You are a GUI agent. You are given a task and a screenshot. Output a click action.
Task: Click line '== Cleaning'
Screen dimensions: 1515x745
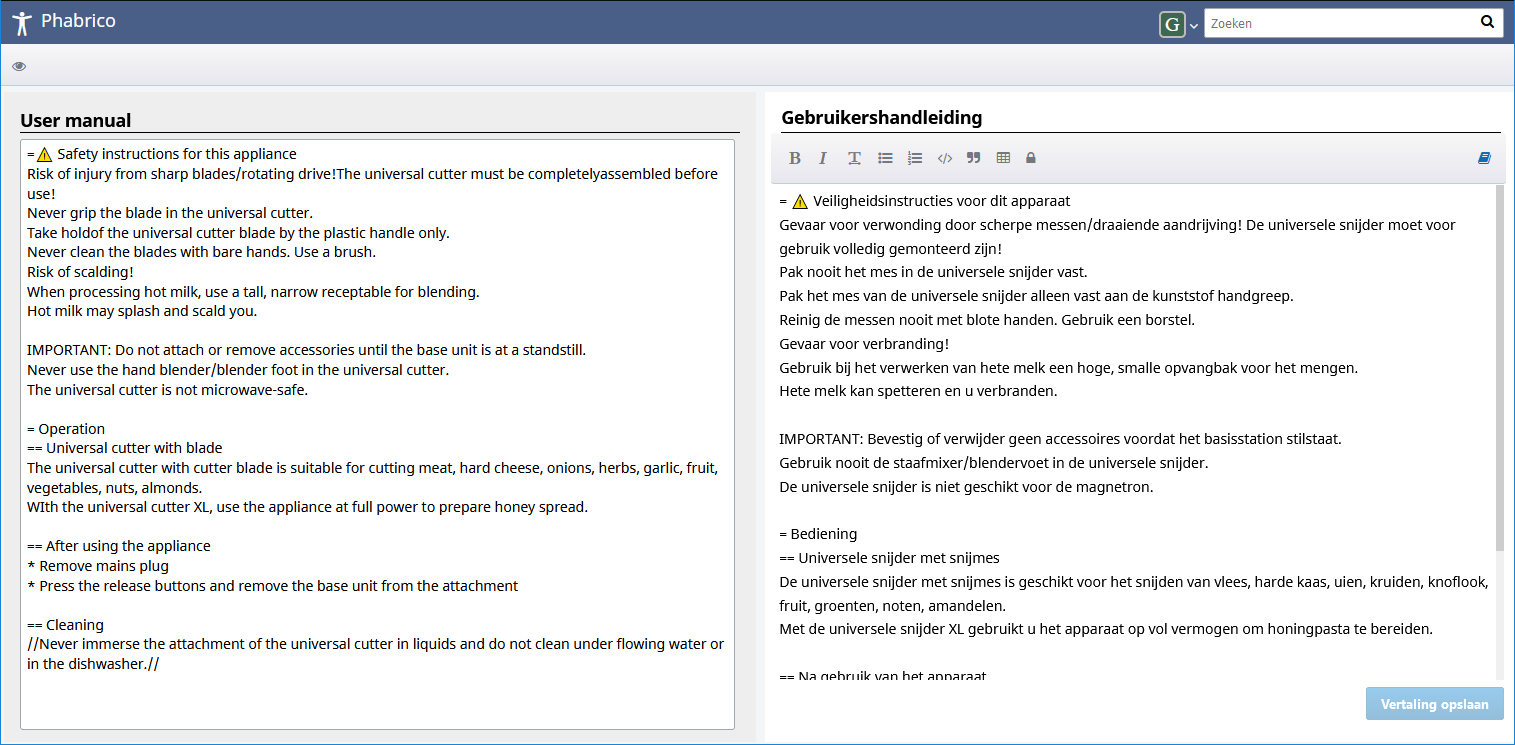(x=65, y=625)
